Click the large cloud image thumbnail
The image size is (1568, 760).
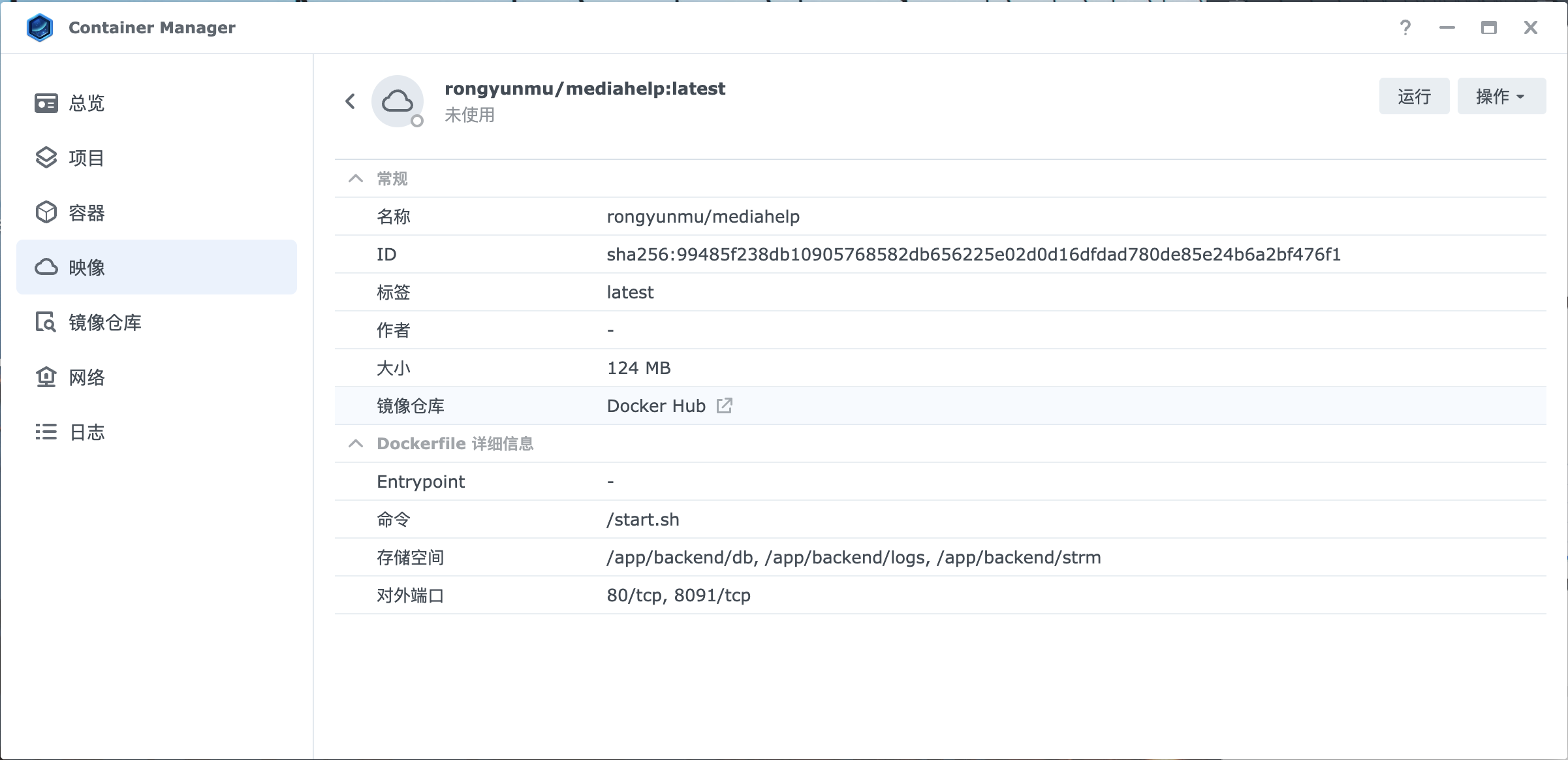click(397, 101)
